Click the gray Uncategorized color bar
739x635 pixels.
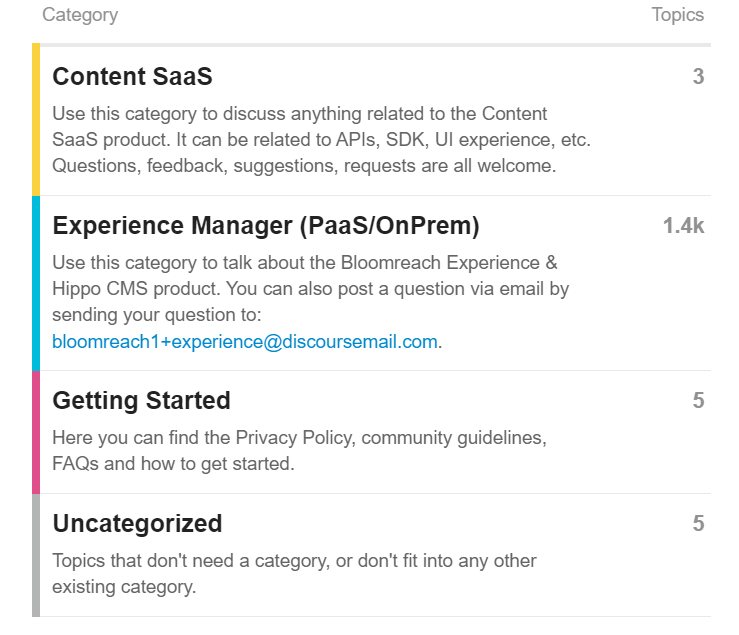(x=36, y=555)
